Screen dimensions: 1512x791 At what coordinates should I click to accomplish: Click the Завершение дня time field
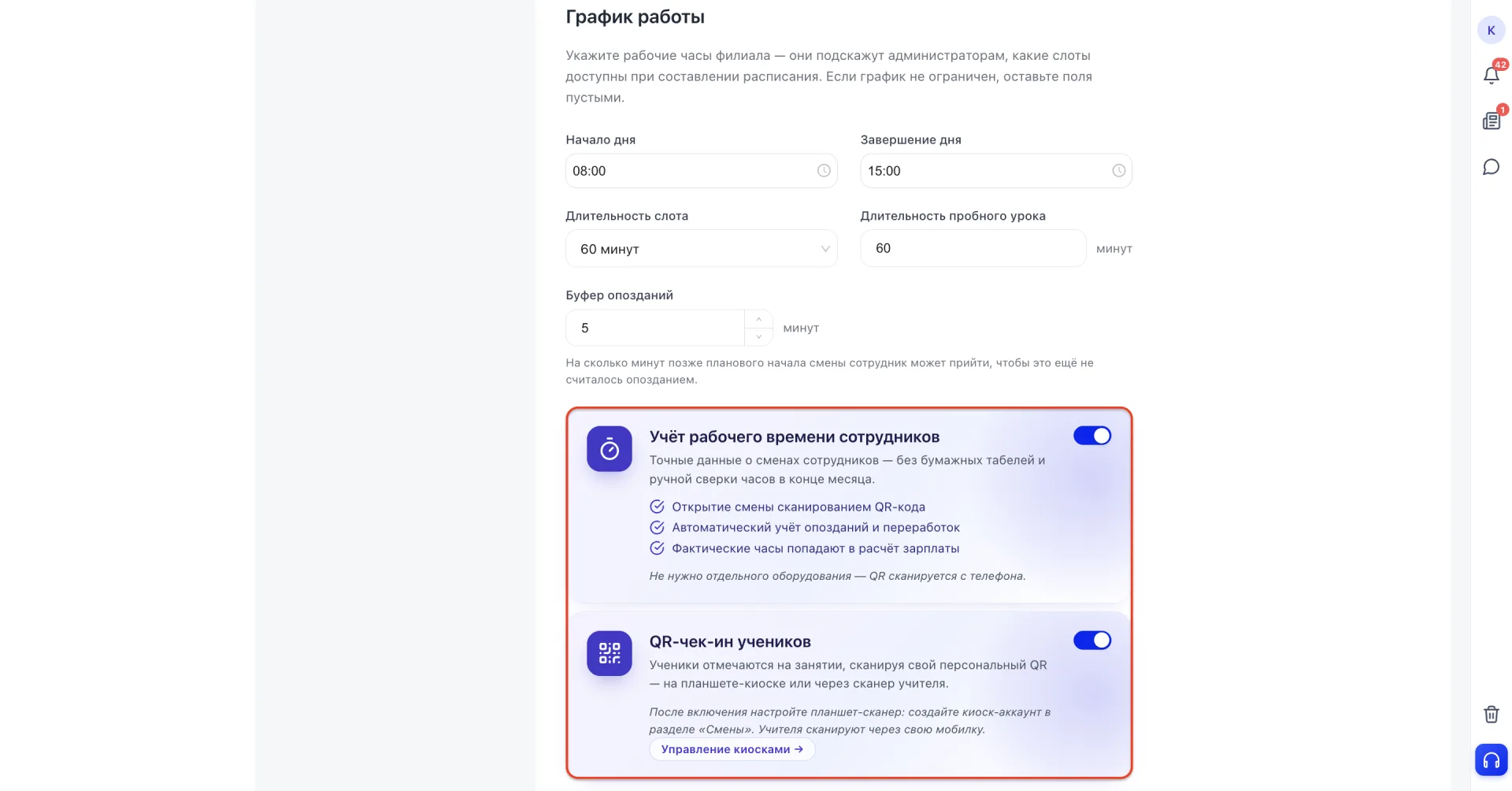pos(995,171)
